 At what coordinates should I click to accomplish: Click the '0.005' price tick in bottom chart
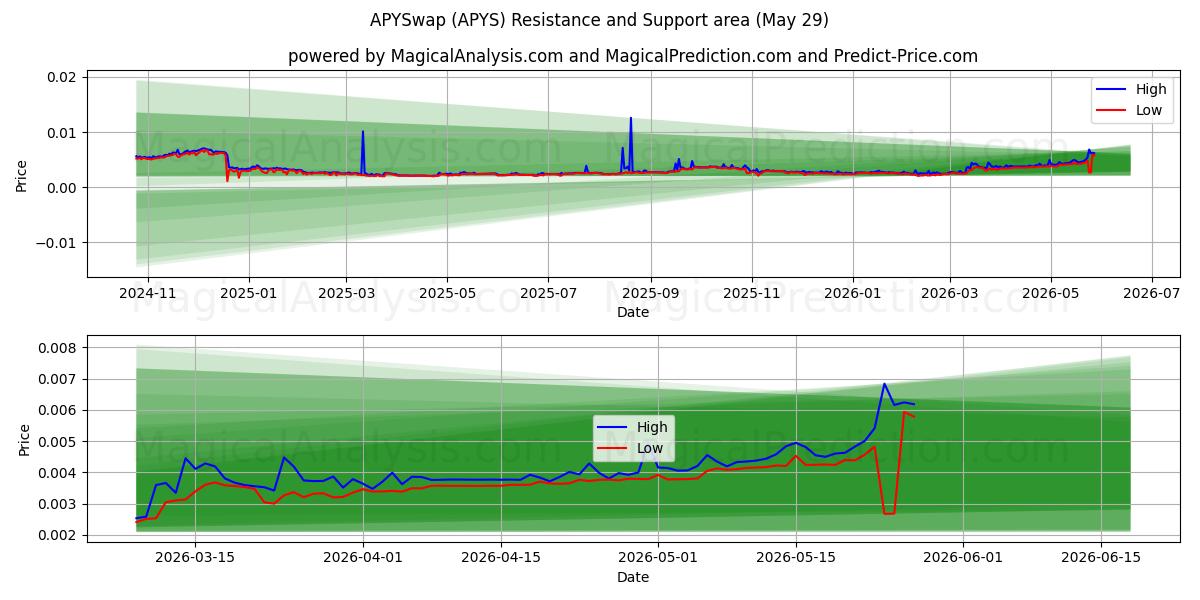point(59,442)
